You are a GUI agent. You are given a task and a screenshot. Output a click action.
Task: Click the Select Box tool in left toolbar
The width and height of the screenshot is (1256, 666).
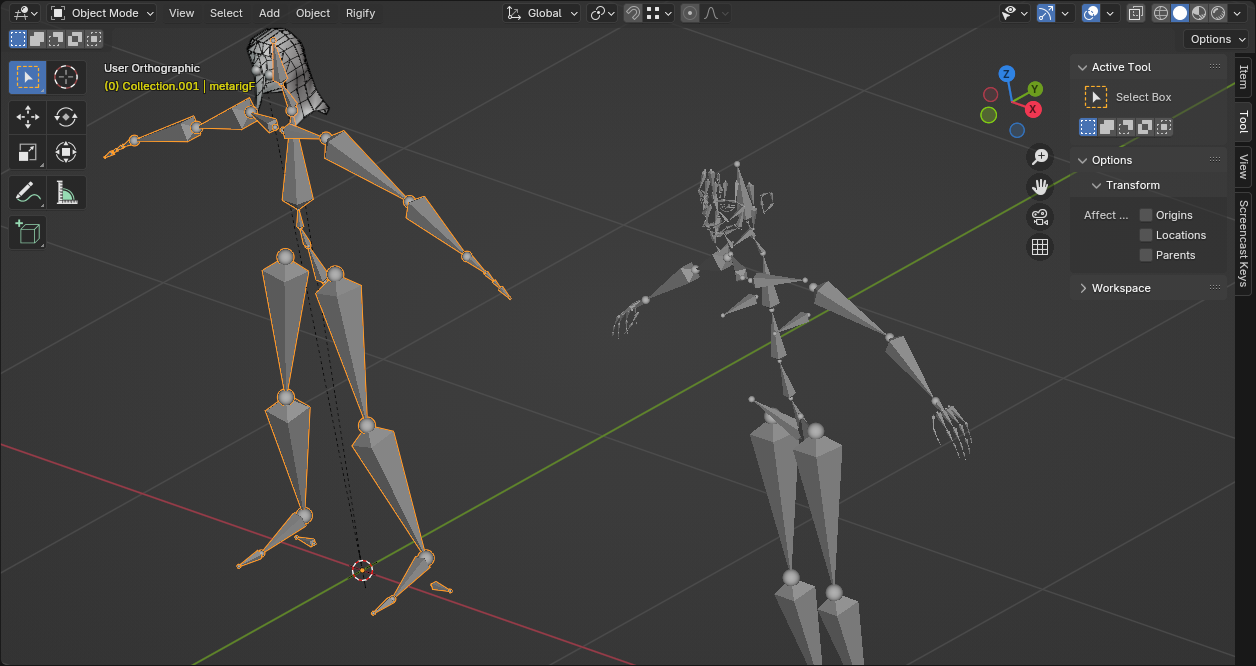point(28,77)
